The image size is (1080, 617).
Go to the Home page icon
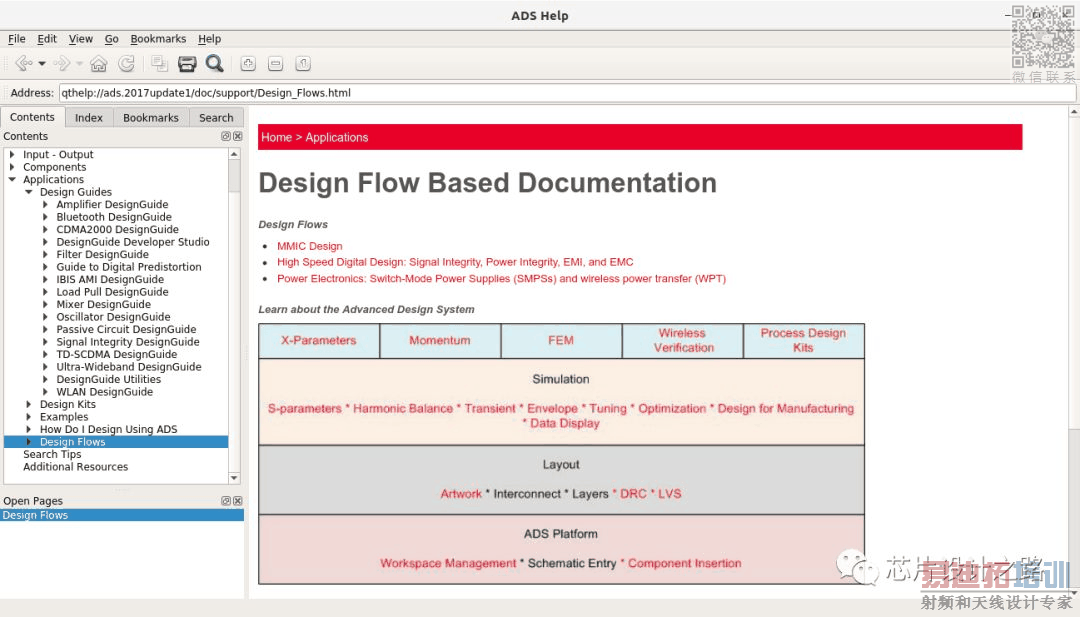[98, 63]
